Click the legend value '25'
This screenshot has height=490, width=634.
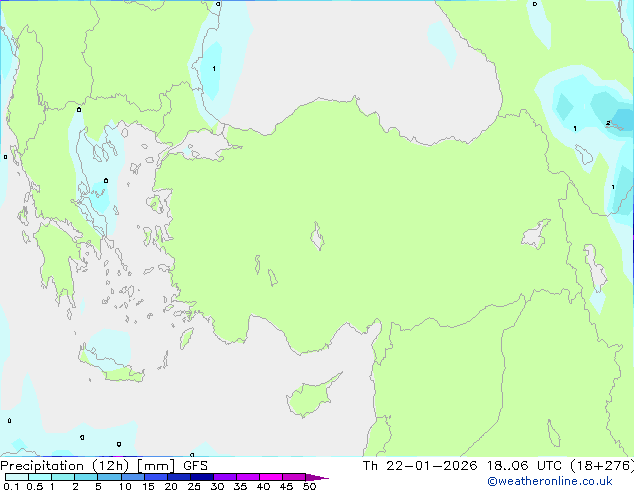point(194,486)
